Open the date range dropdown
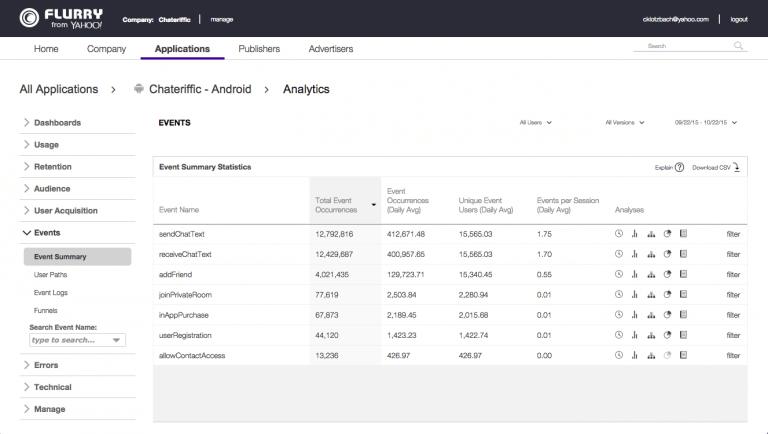 pos(706,123)
